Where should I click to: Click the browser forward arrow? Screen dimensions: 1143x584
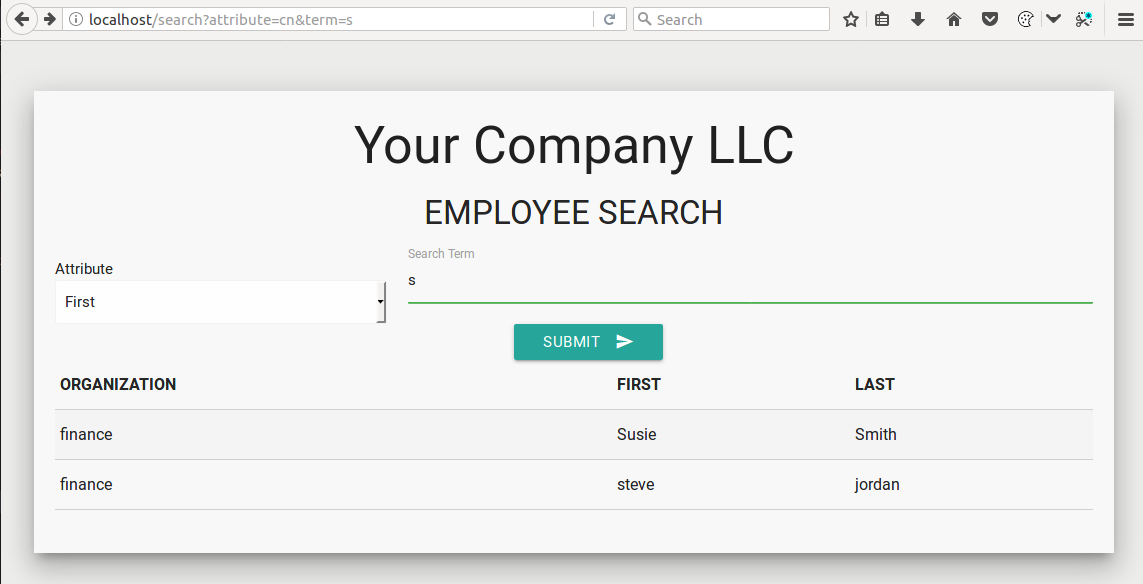[50, 19]
